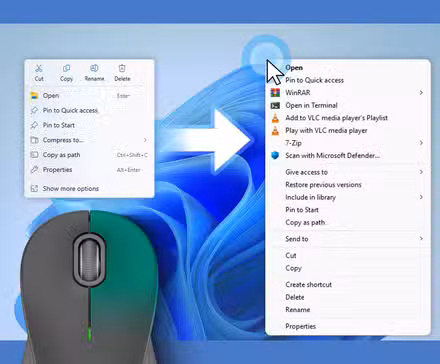This screenshot has width=440, height=364.
Task: Choose Pin to Quick access in classic menu
Action: tap(314, 80)
